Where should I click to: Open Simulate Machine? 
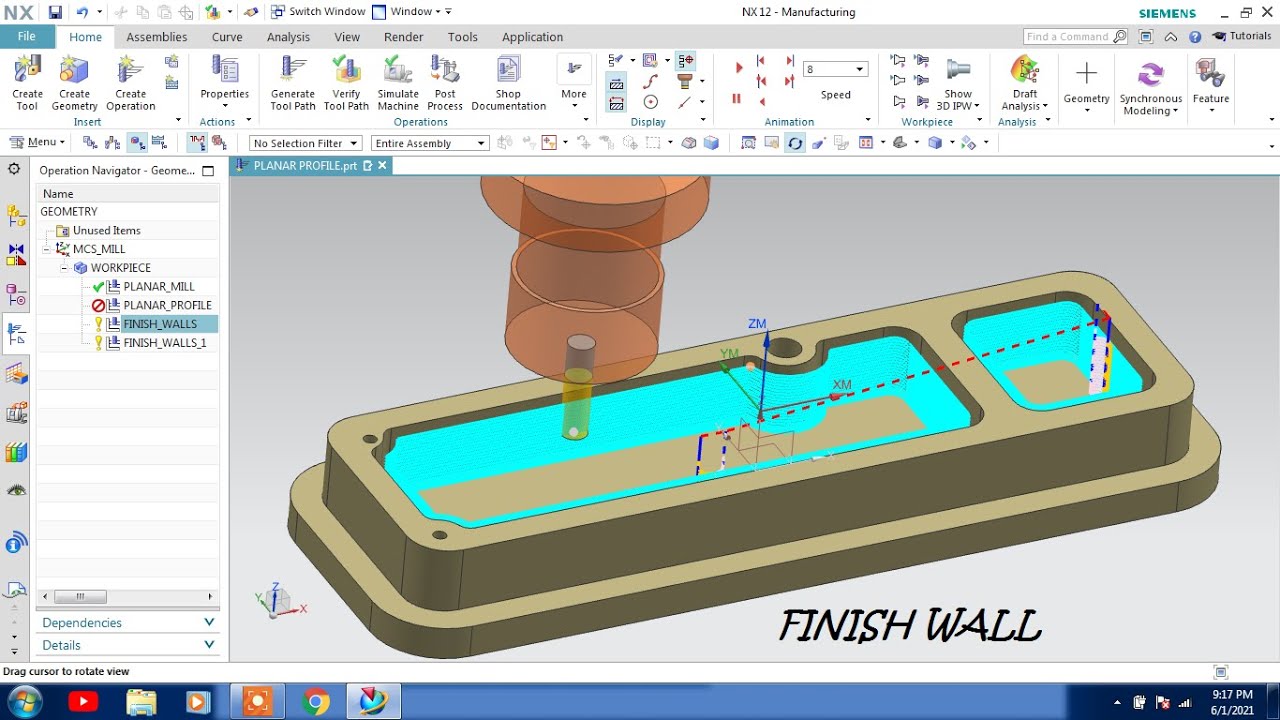point(398,82)
